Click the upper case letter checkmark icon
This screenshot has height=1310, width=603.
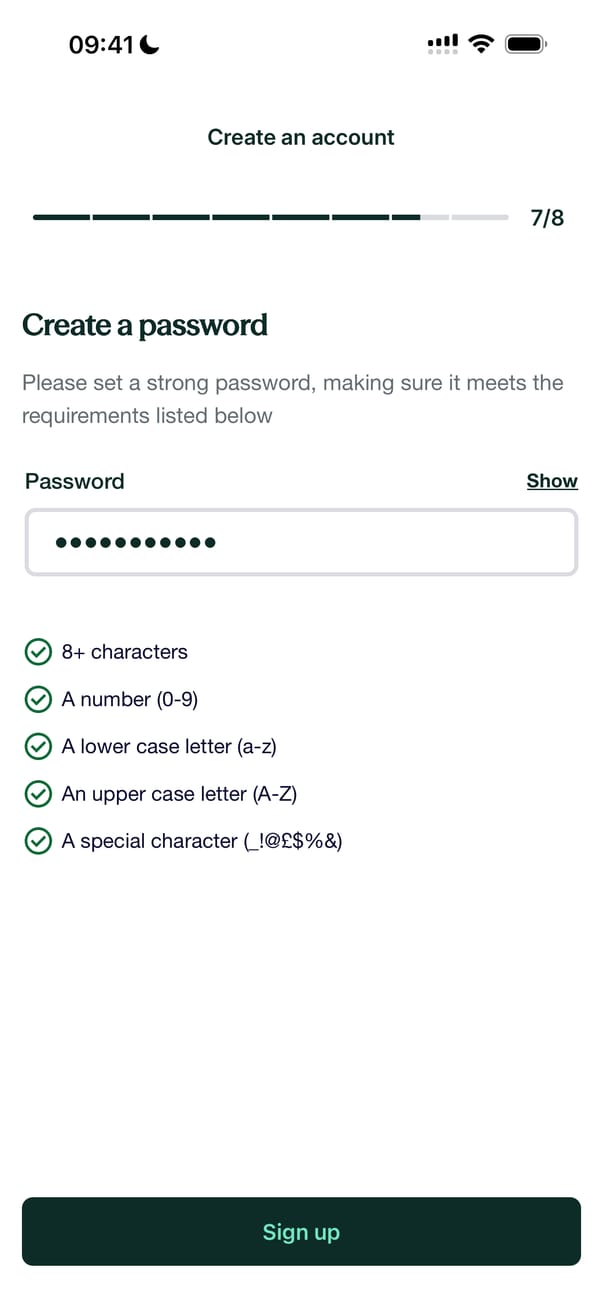pyautogui.click(x=38, y=794)
